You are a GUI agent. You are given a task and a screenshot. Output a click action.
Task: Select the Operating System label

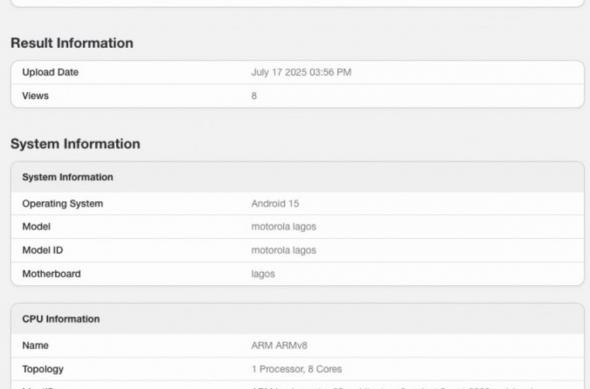click(62, 204)
